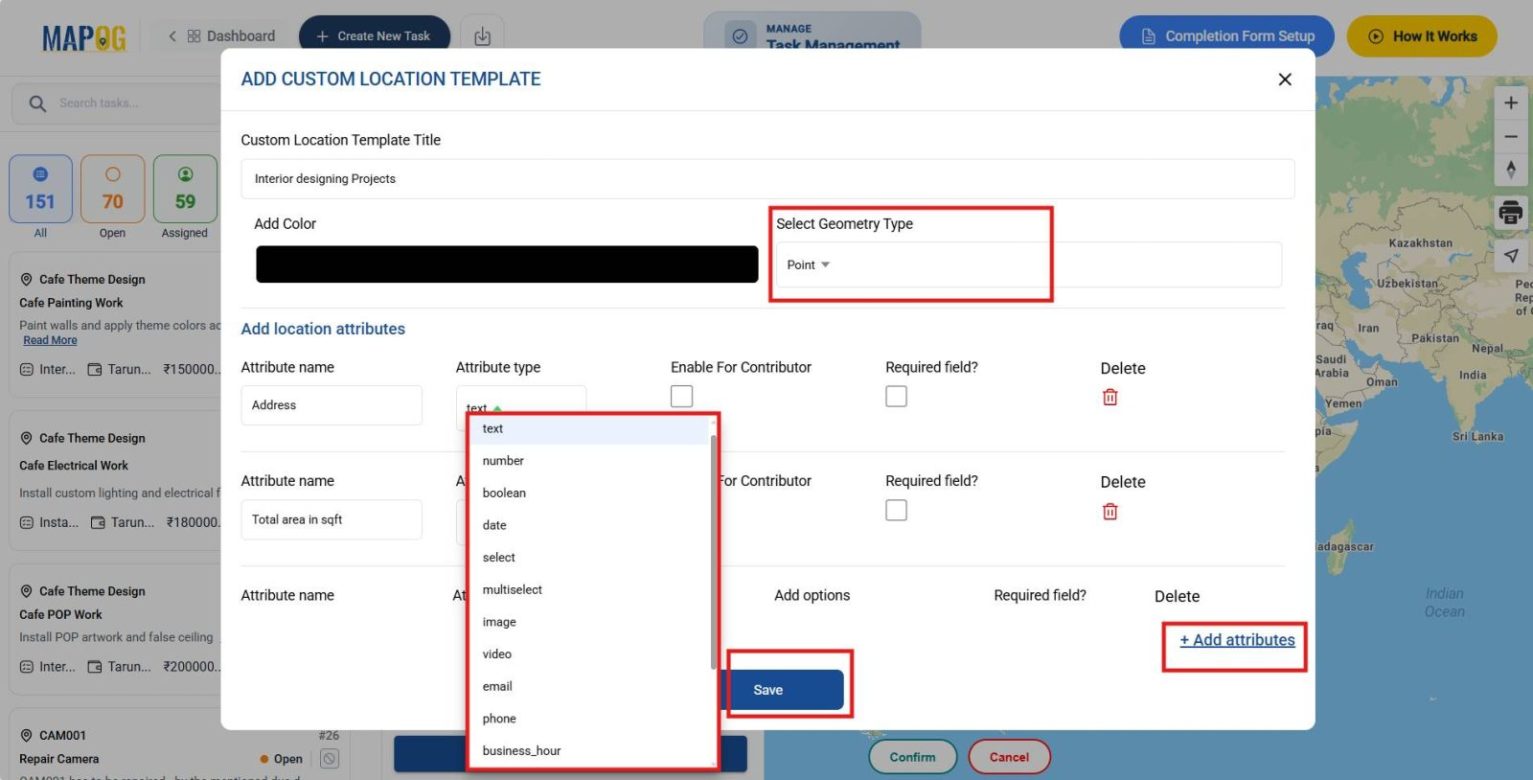Check Required field for Total area in sqft
Image resolution: width=1533 pixels, height=780 pixels.
(895, 510)
